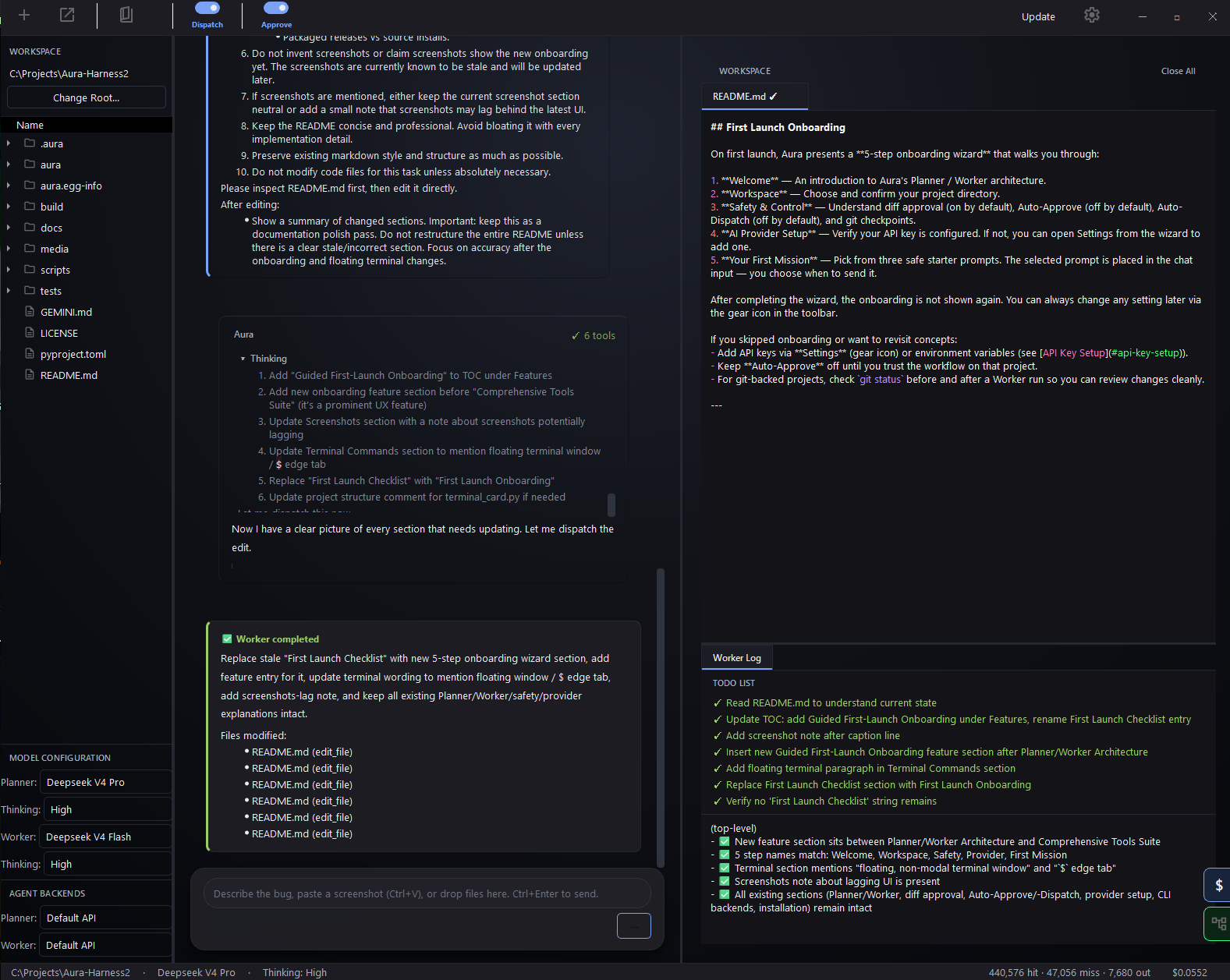Open Planner model dropdown Deepseek V4 Pro

point(106,782)
